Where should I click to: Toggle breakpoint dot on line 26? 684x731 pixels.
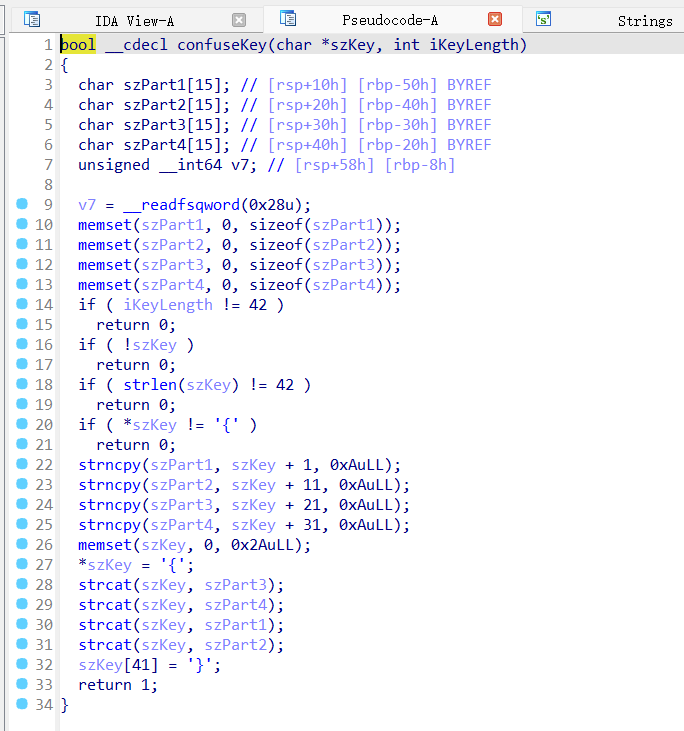pos(22,544)
